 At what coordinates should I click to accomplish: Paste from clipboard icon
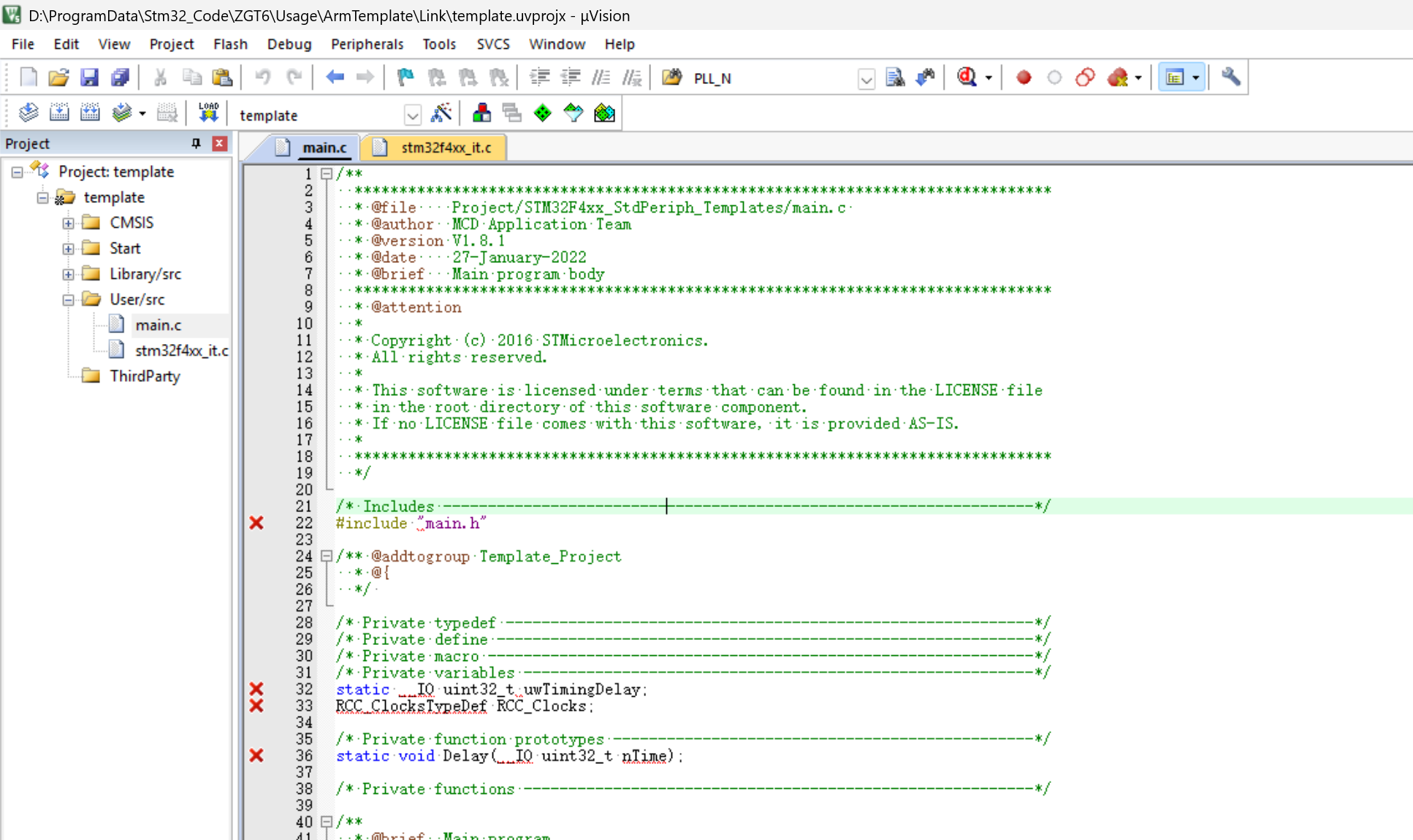tap(222, 77)
